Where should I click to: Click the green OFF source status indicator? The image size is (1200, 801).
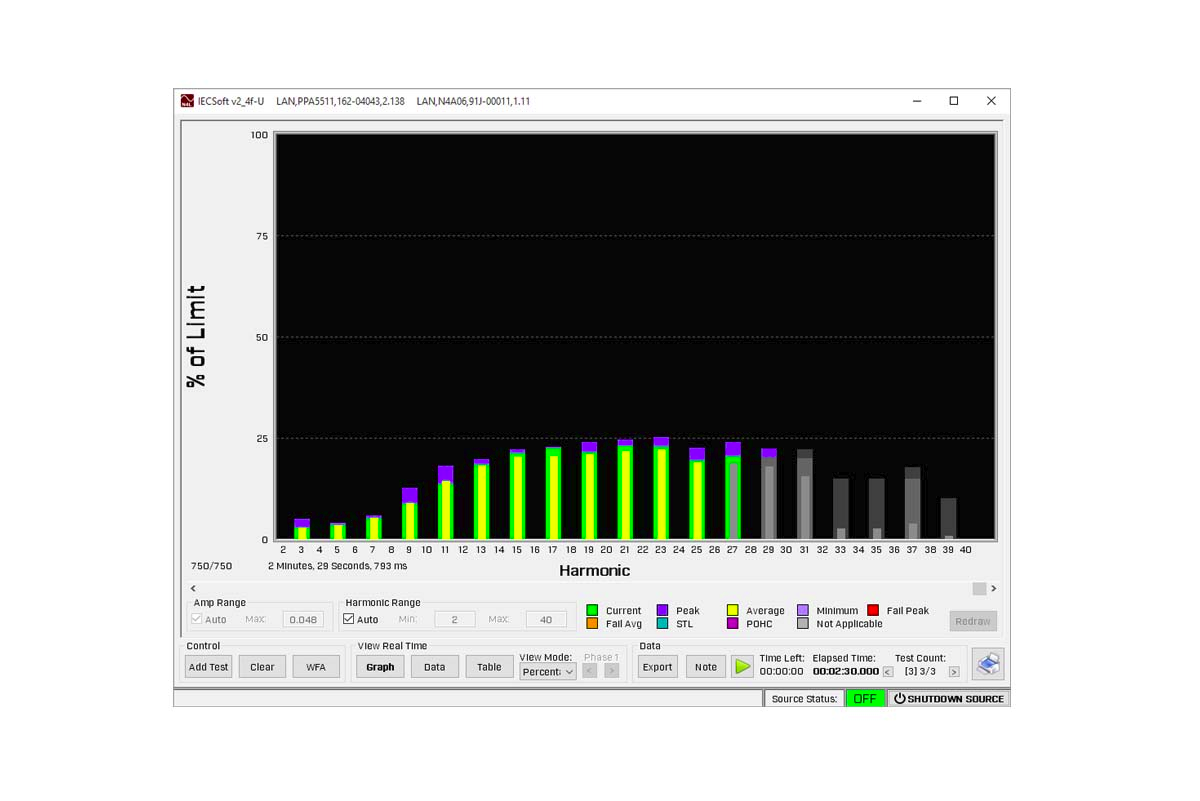[865, 698]
